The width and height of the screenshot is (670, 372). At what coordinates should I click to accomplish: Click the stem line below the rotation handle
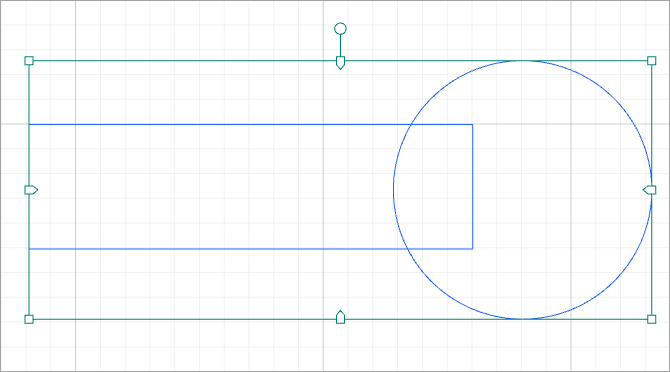pyautogui.click(x=340, y=45)
